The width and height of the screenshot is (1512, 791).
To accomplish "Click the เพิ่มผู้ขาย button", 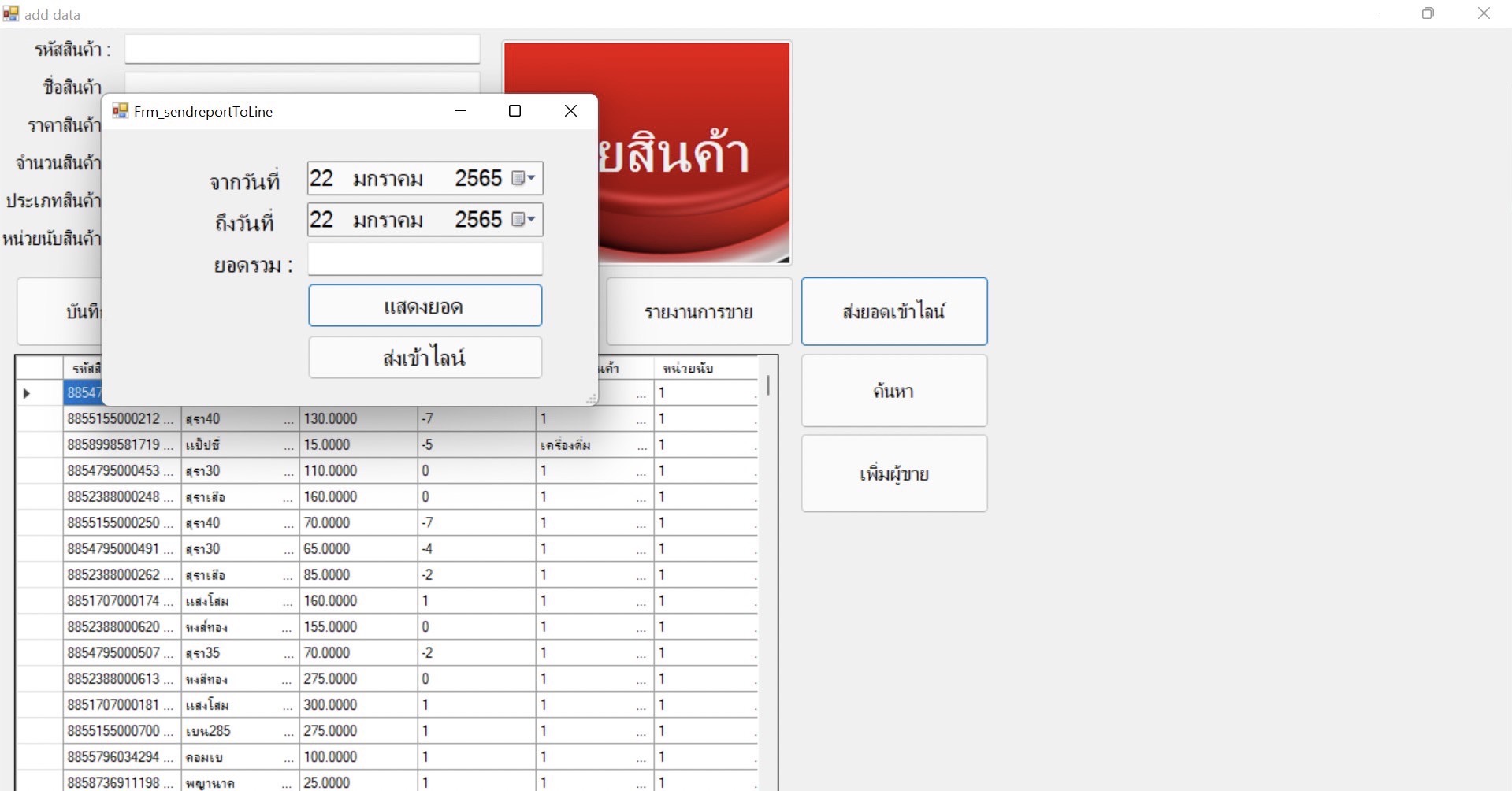I will [893, 473].
